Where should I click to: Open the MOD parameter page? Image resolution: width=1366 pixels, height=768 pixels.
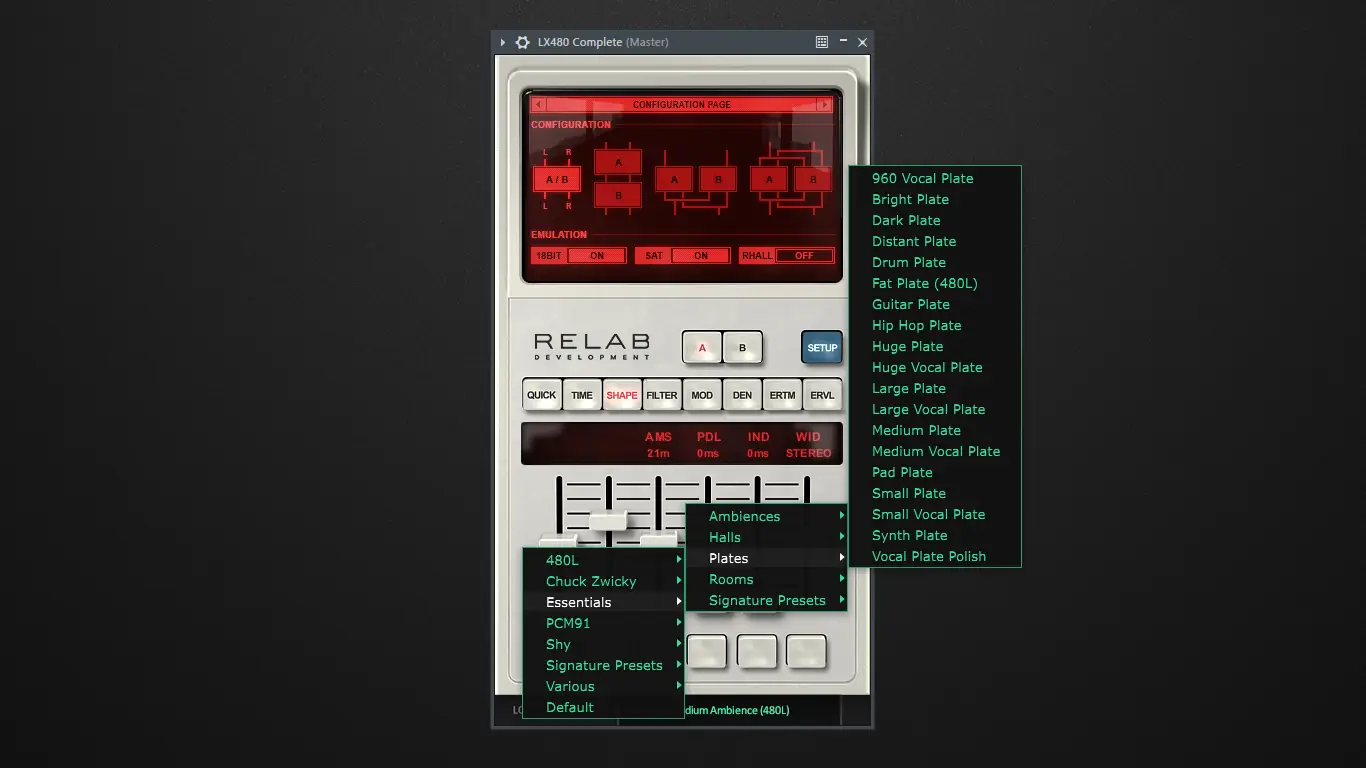pyautogui.click(x=702, y=395)
